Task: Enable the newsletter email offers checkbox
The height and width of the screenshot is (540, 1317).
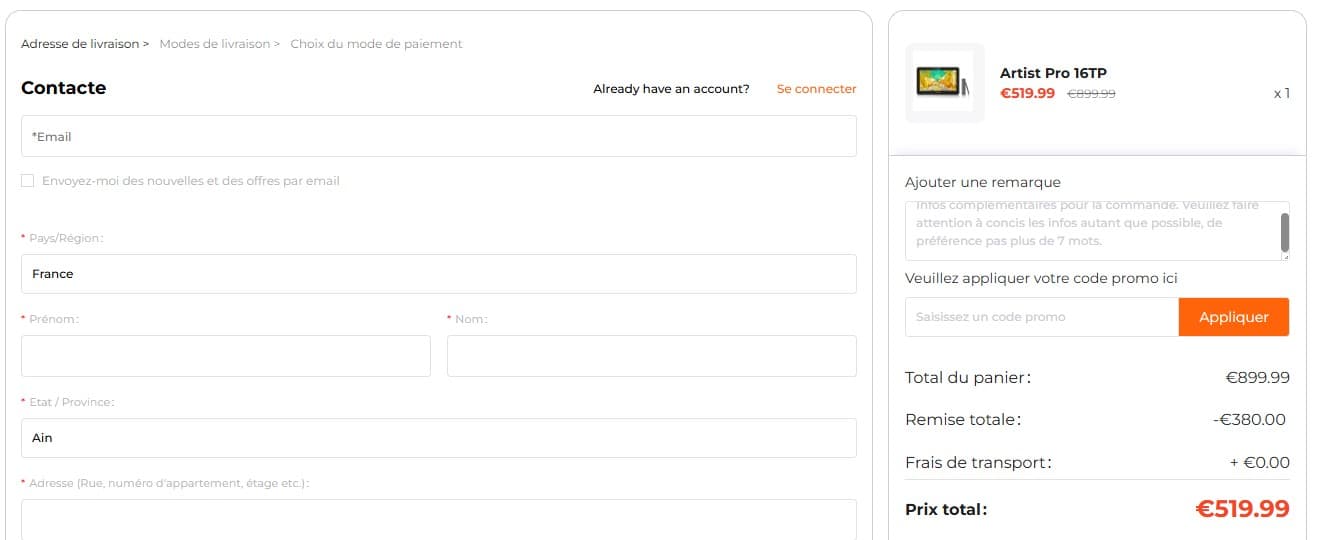Action: [28, 181]
